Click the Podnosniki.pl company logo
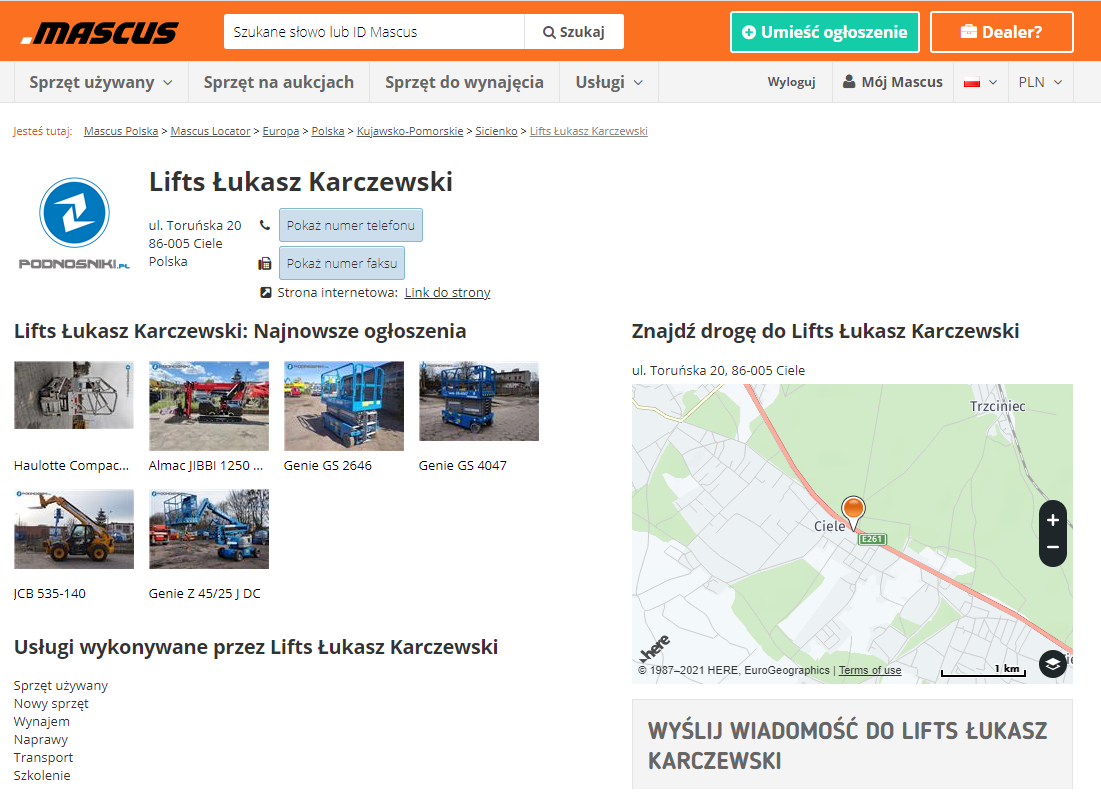Image resolution: width=1101 pixels, height=793 pixels. (x=74, y=223)
